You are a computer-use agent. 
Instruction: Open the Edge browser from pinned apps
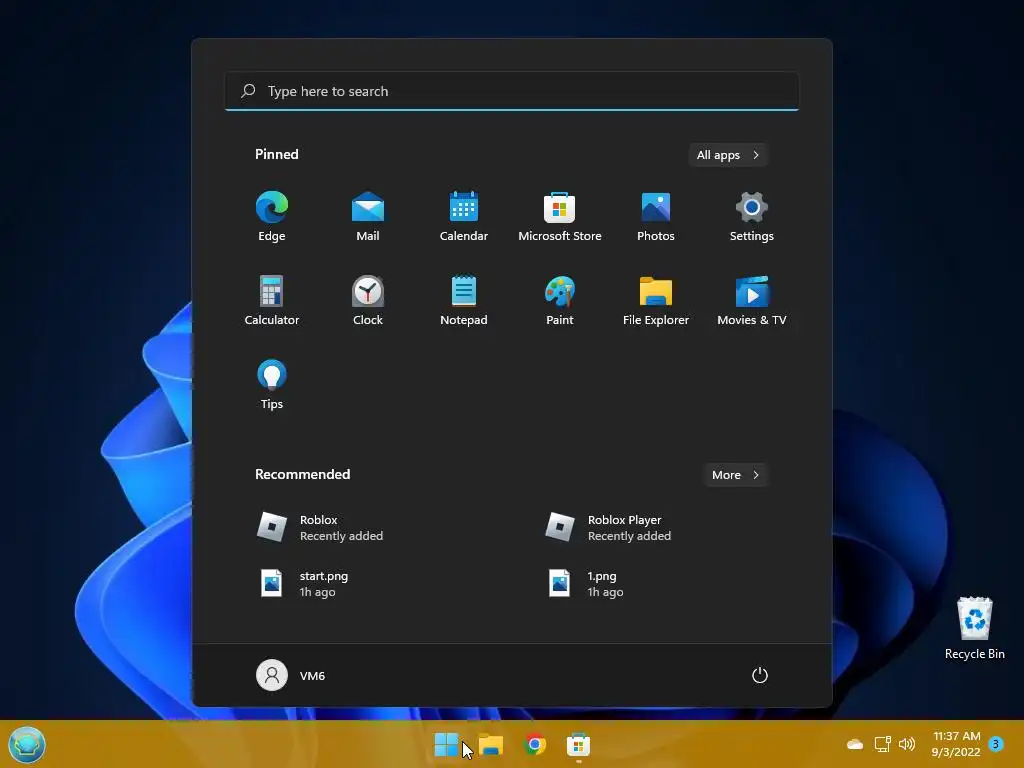pos(272,217)
